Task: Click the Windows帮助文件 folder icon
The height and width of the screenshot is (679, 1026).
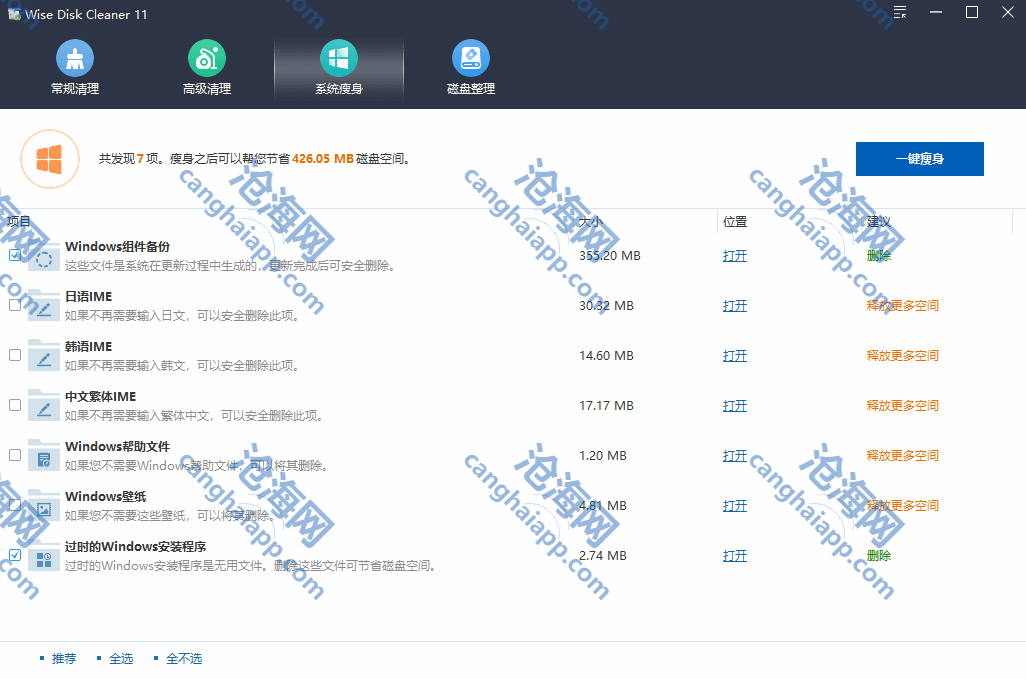Action: coord(43,456)
